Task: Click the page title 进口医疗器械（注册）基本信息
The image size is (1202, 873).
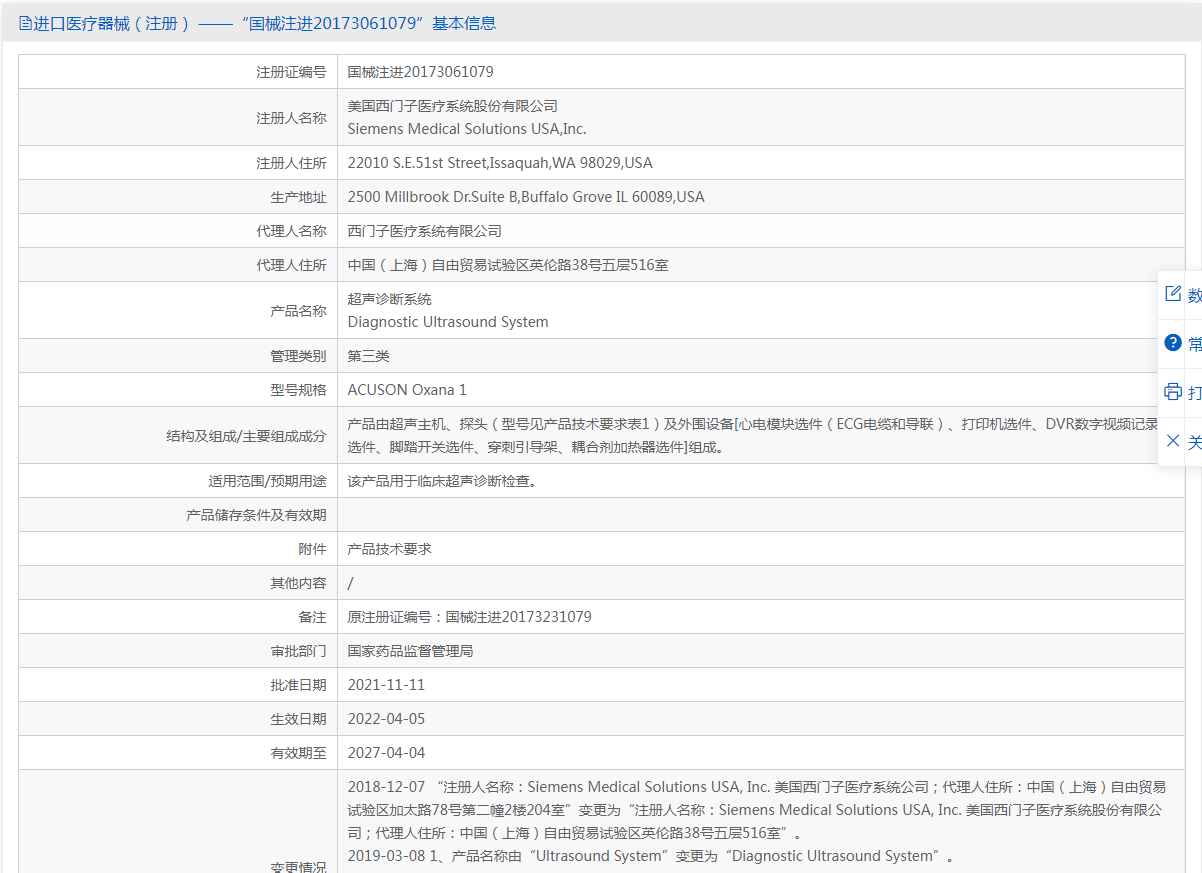Action: pyautogui.click(x=265, y=23)
